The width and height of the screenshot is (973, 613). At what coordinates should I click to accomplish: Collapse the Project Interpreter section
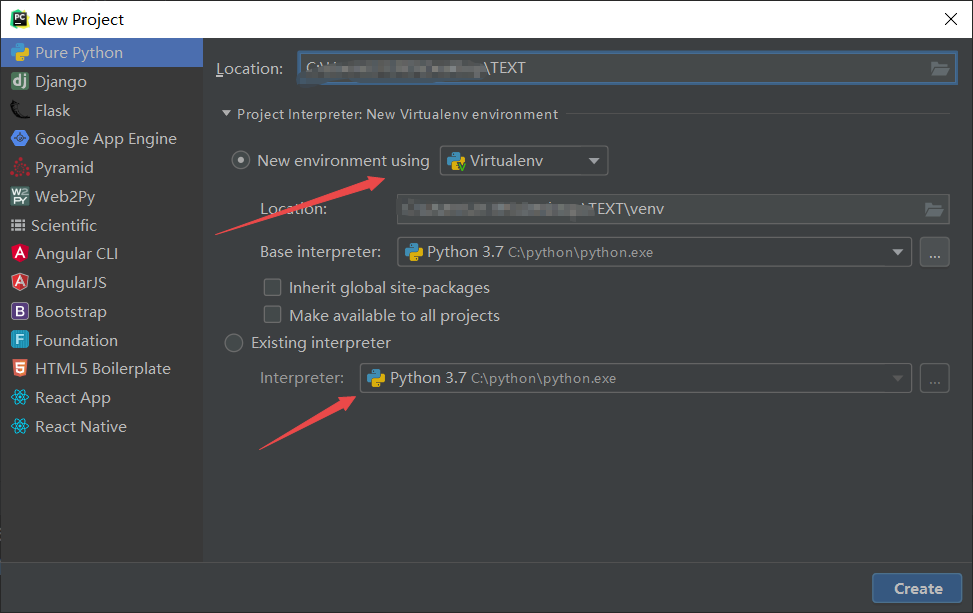(226, 114)
